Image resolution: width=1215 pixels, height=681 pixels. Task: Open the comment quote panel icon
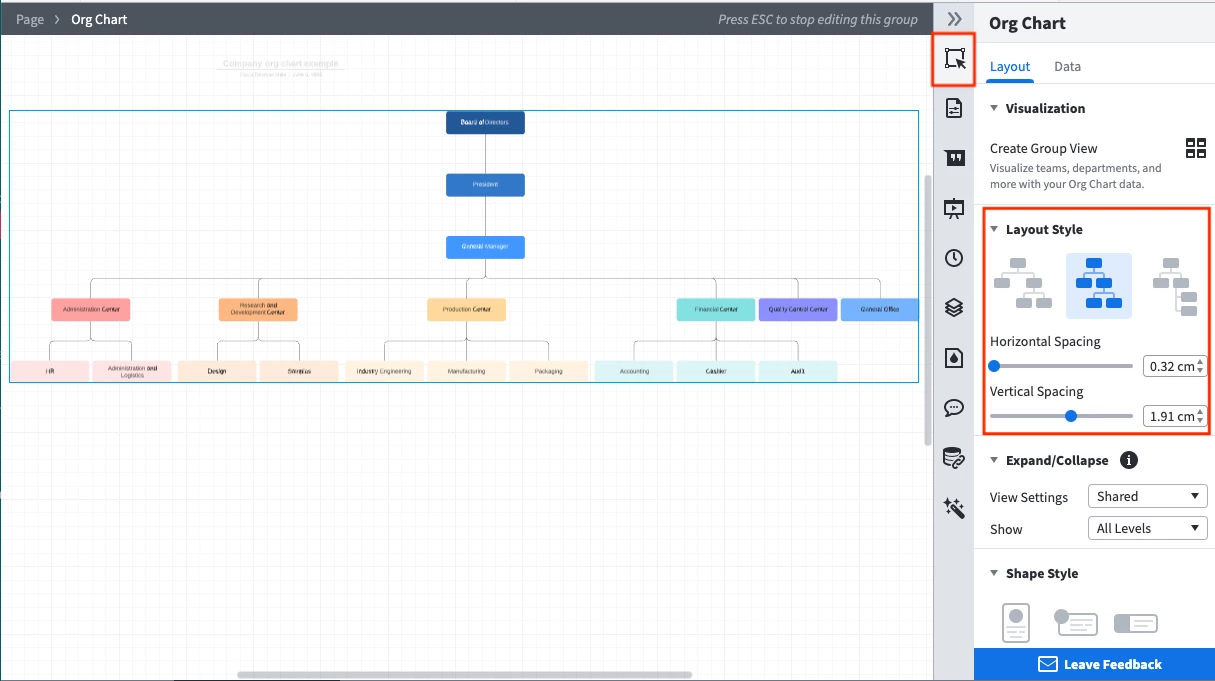tap(954, 157)
